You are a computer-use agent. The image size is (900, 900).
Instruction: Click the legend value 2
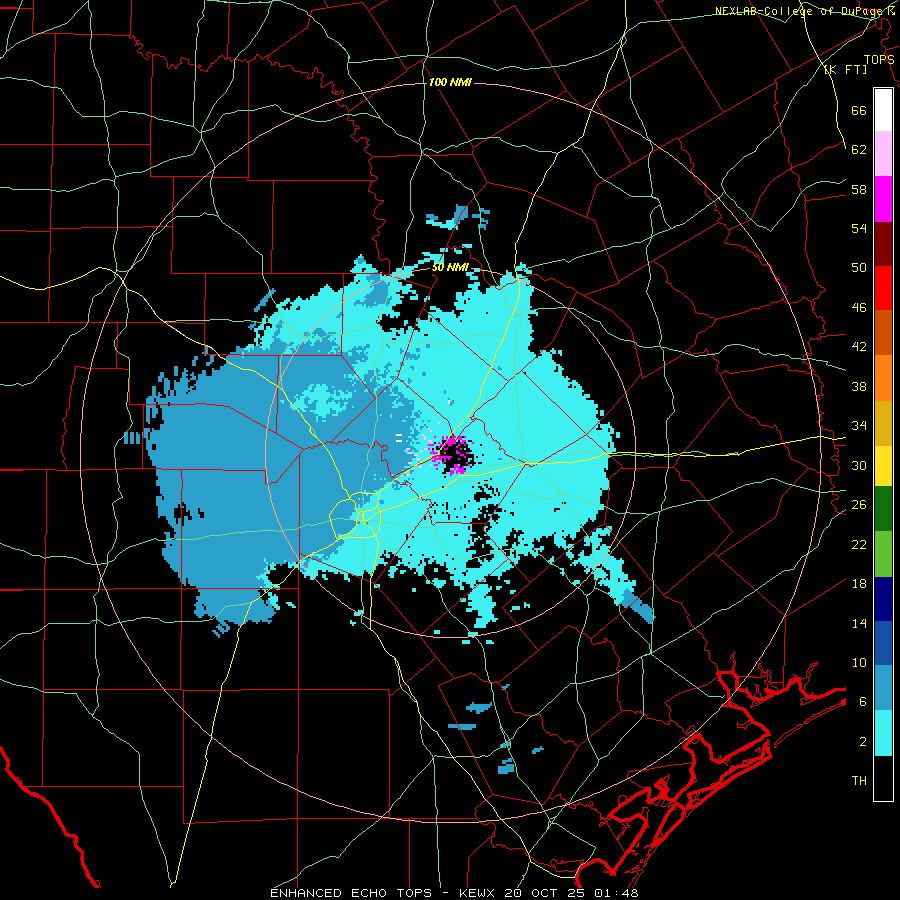pos(863,742)
